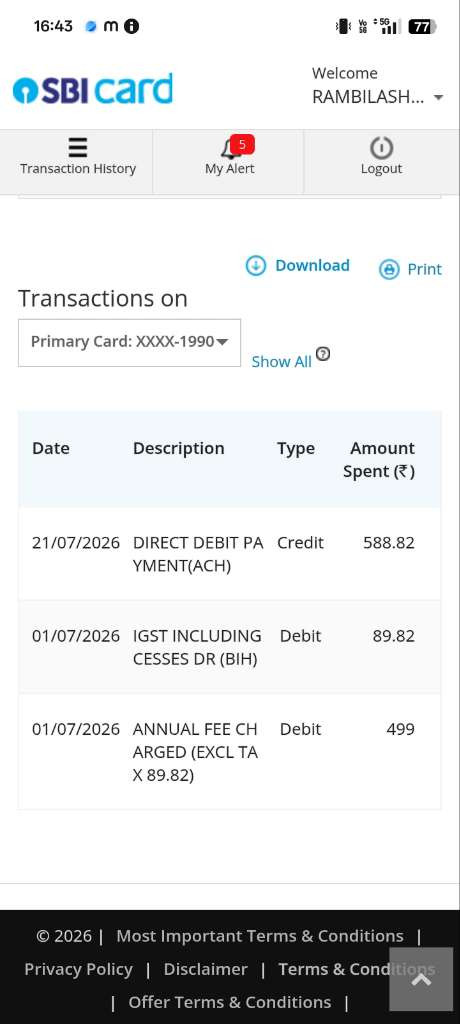The height and width of the screenshot is (1024, 460).
Task: Tap the scroll-to-top arrow button
Action: click(x=421, y=979)
